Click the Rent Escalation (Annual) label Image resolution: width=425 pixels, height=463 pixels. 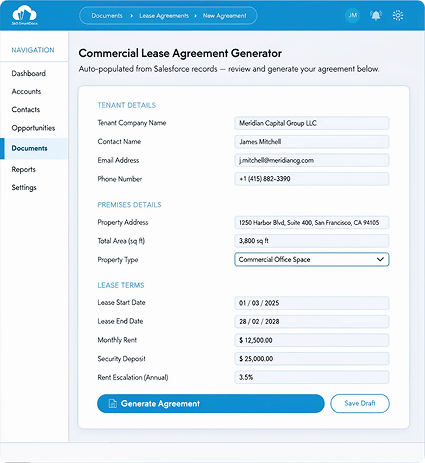coord(133,377)
